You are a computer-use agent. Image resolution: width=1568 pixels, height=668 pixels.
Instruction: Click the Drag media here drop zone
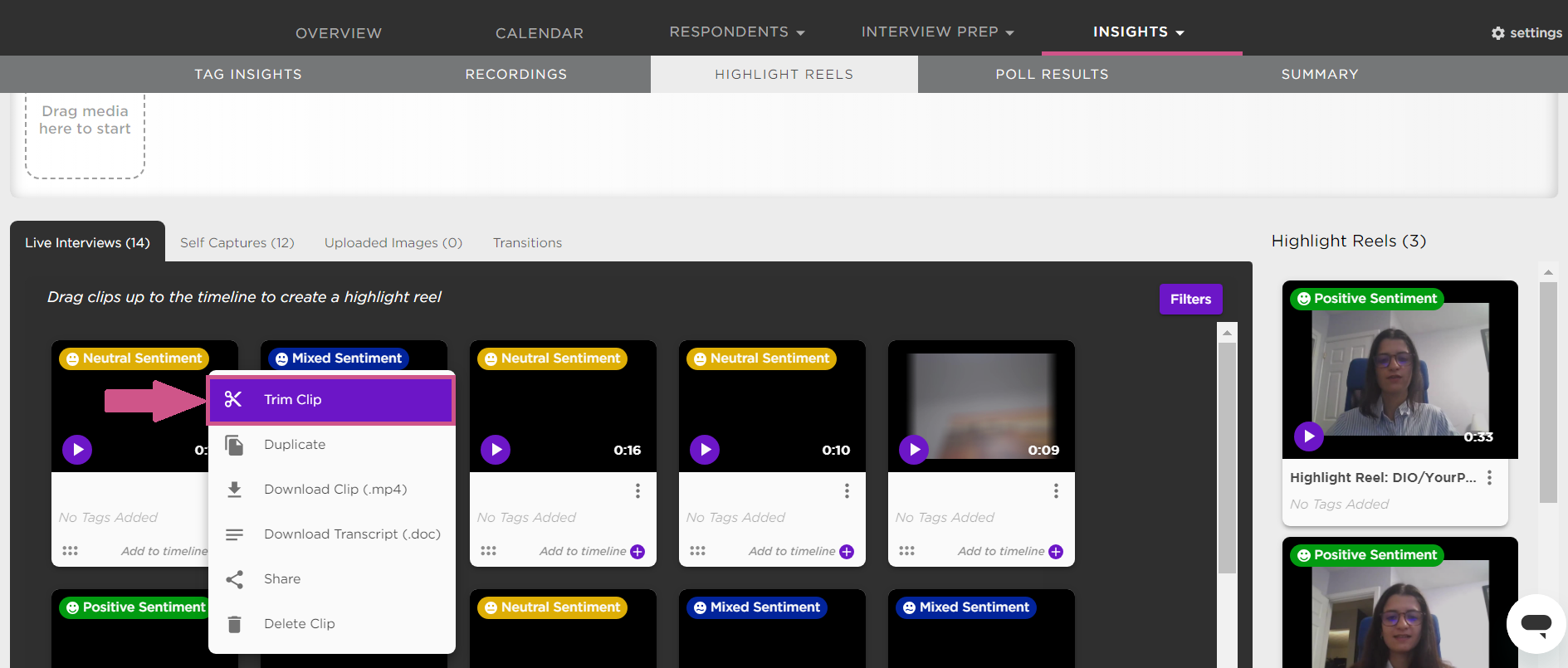(85, 136)
